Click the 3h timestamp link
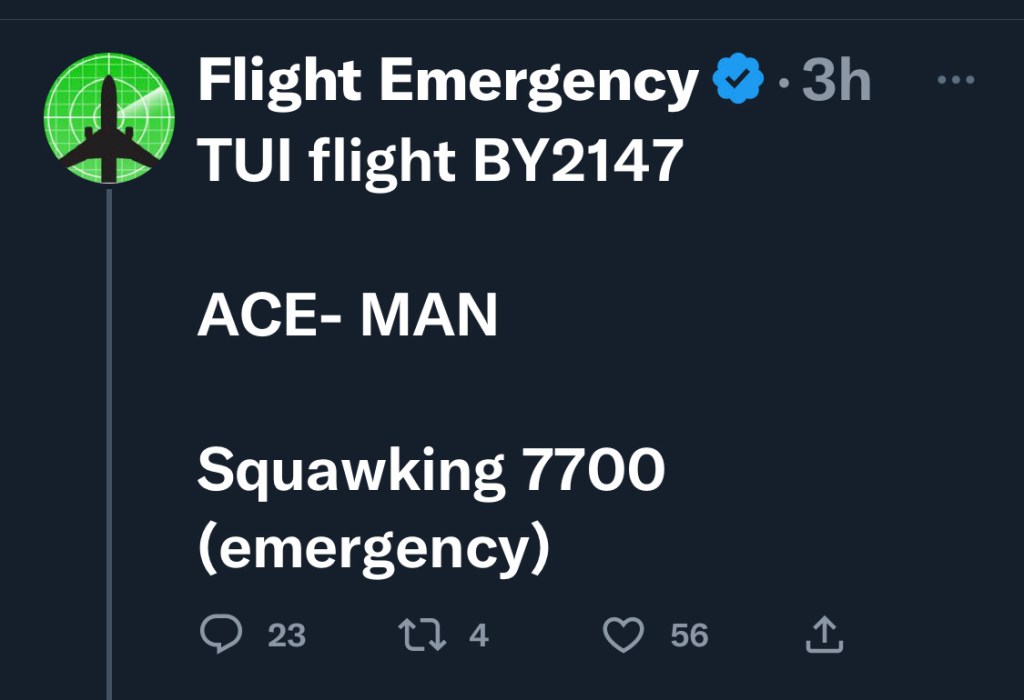Screen dimensions: 1024x700 pyautogui.click(x=836, y=82)
